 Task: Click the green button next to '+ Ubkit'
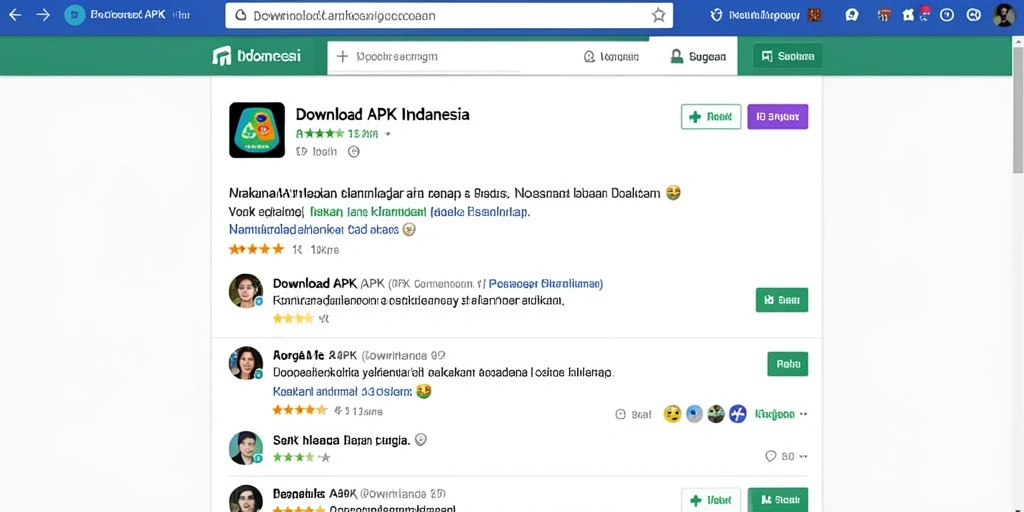777,500
